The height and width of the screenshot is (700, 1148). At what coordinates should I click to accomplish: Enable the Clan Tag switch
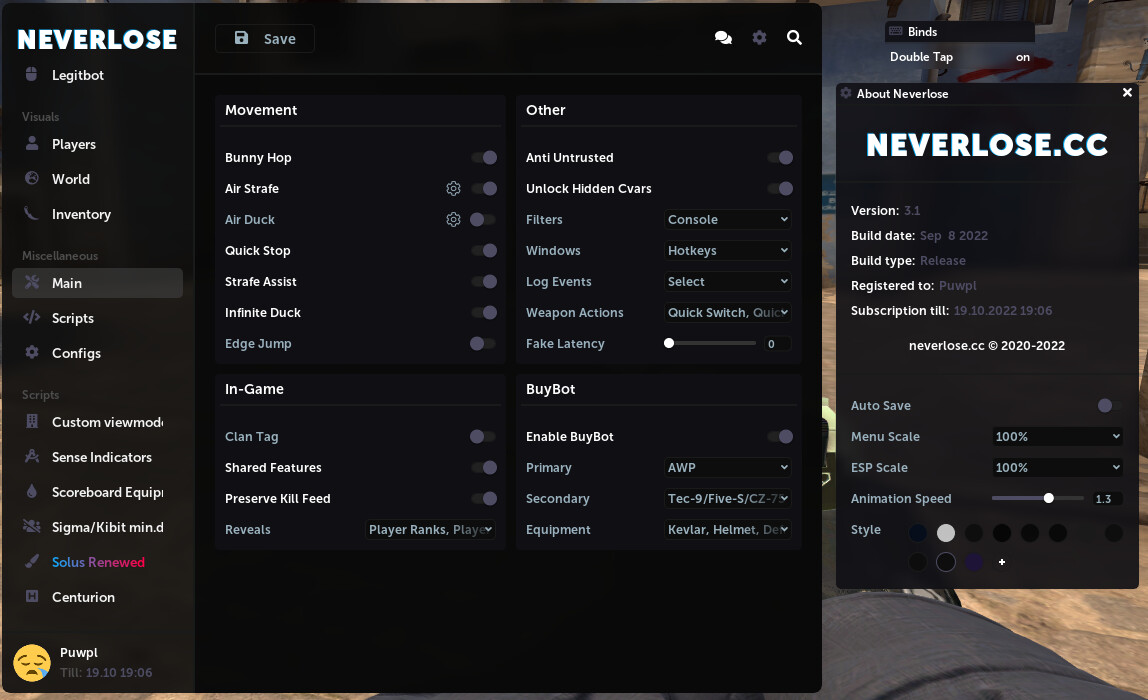482,436
